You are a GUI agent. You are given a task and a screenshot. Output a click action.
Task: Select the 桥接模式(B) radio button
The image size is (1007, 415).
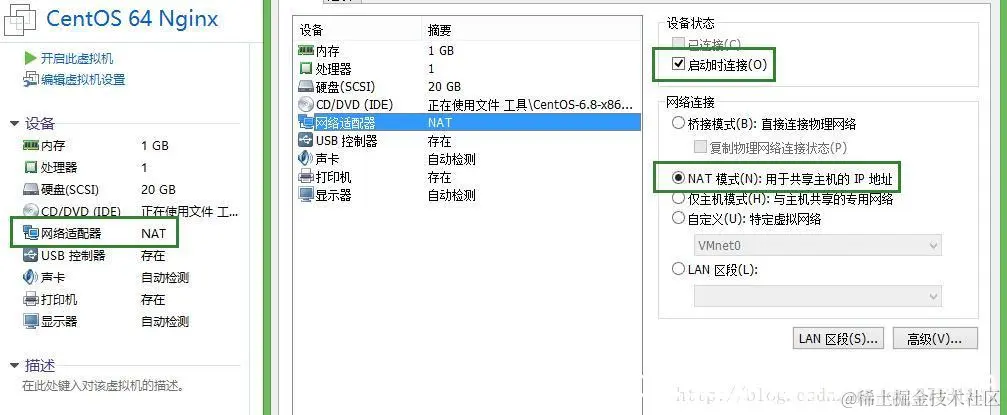678,123
